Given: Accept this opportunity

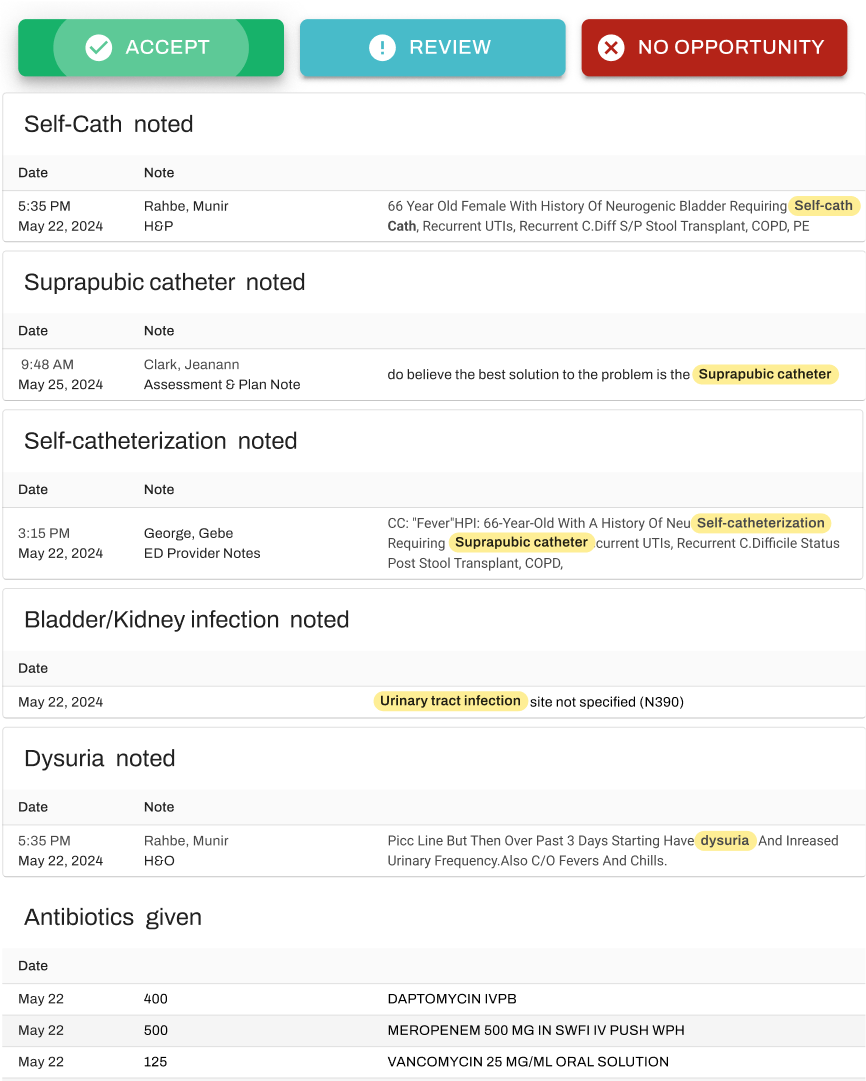Looking at the screenshot, I should 151,48.
